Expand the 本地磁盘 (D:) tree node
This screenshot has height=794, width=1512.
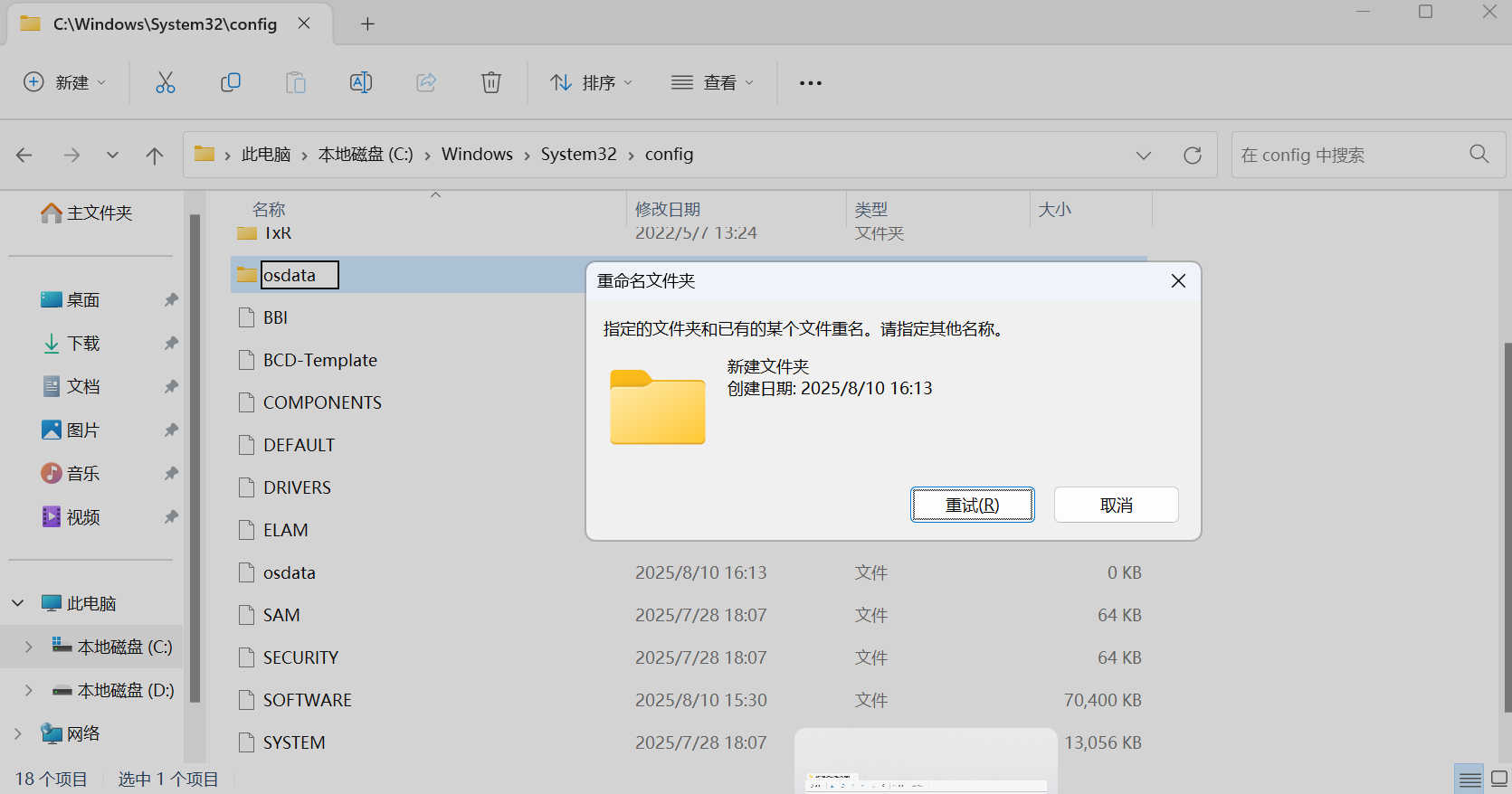28,690
